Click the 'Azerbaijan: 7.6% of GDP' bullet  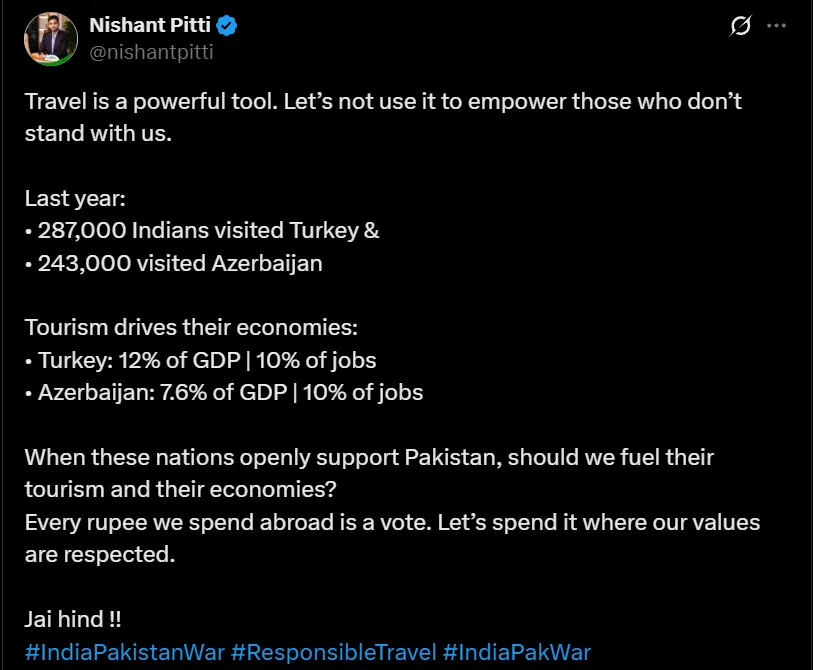[224, 392]
